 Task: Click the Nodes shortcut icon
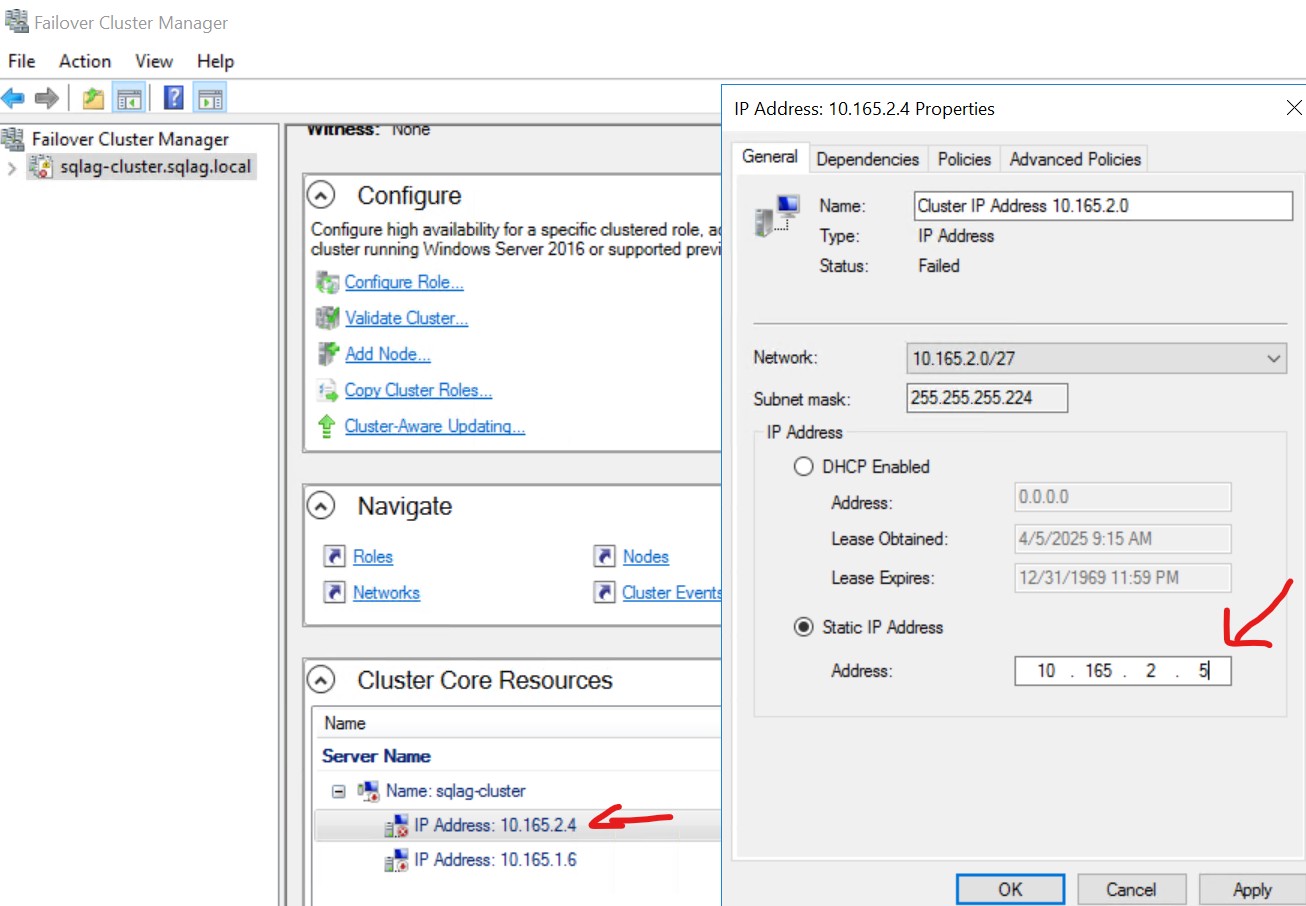point(604,556)
